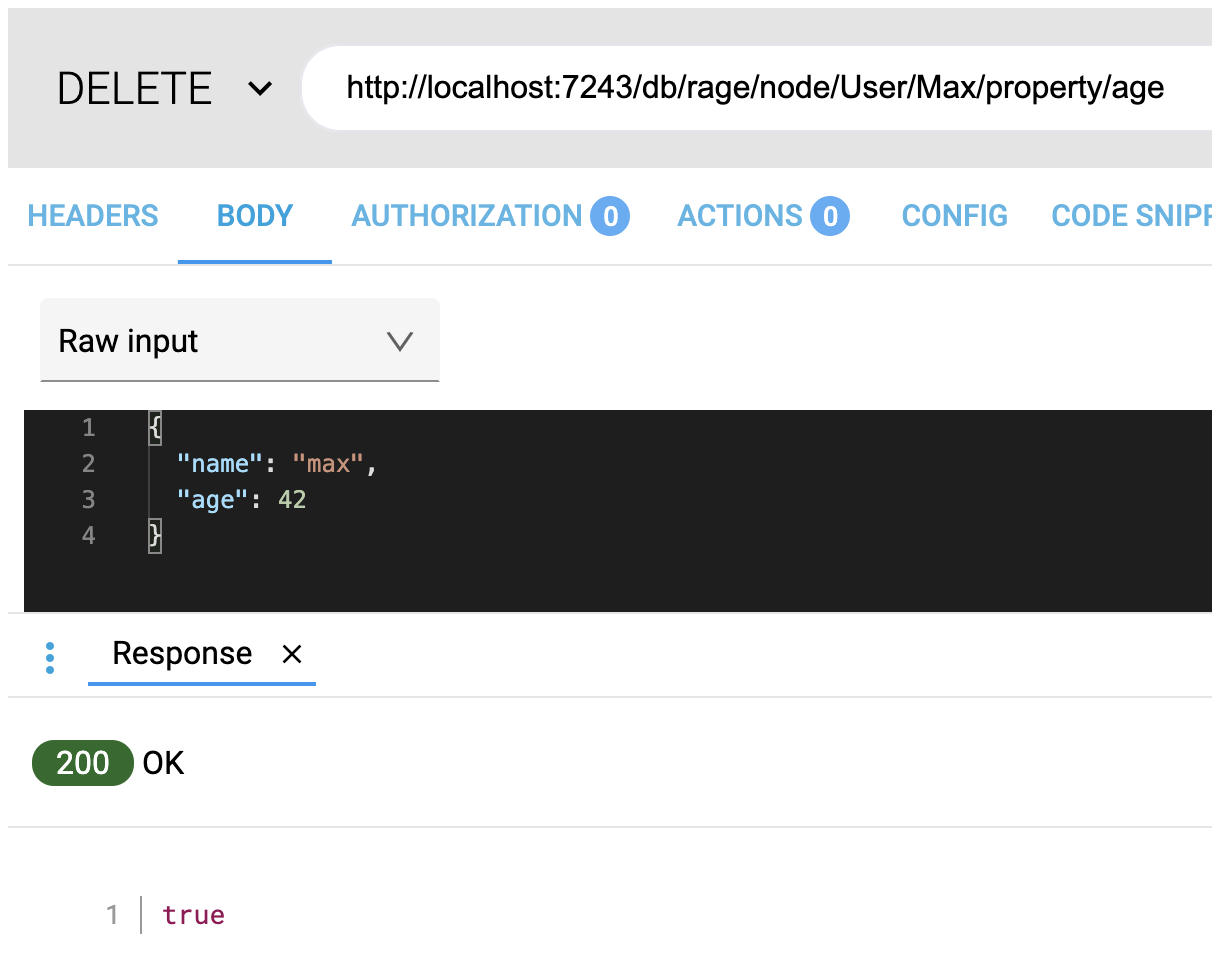Open the AUTHORIZATION tab
1212x966 pixels.
click(467, 216)
